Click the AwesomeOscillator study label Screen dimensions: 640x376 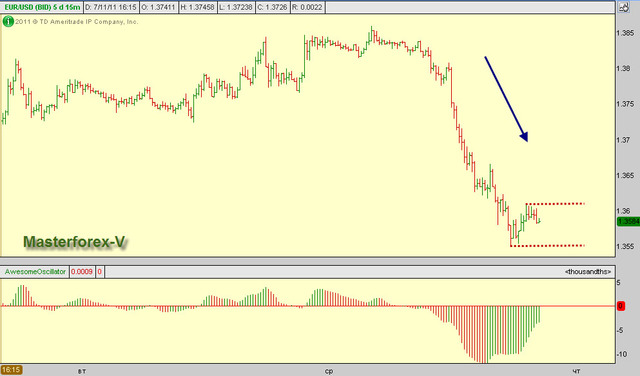35,271
